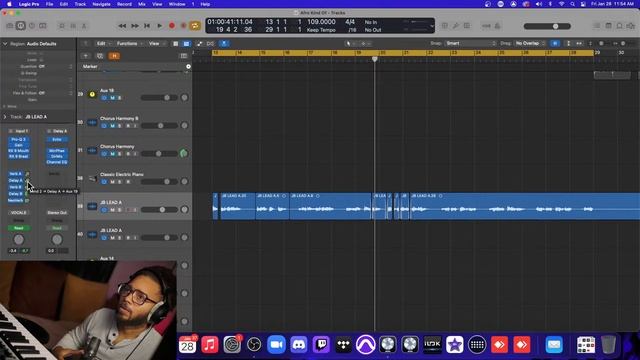
Task: Record-enable the Classic Electric Piano track
Action: pyautogui.click(x=128, y=182)
